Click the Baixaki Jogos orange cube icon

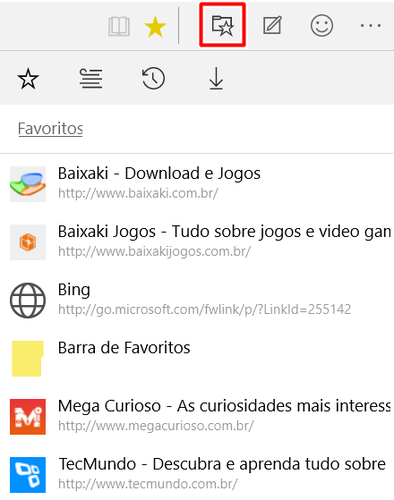pos(28,242)
